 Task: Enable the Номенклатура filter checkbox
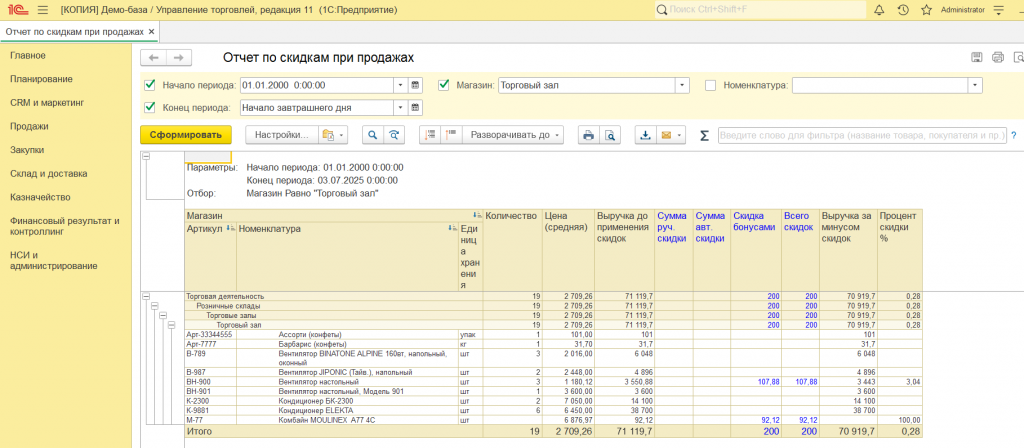[x=711, y=85]
